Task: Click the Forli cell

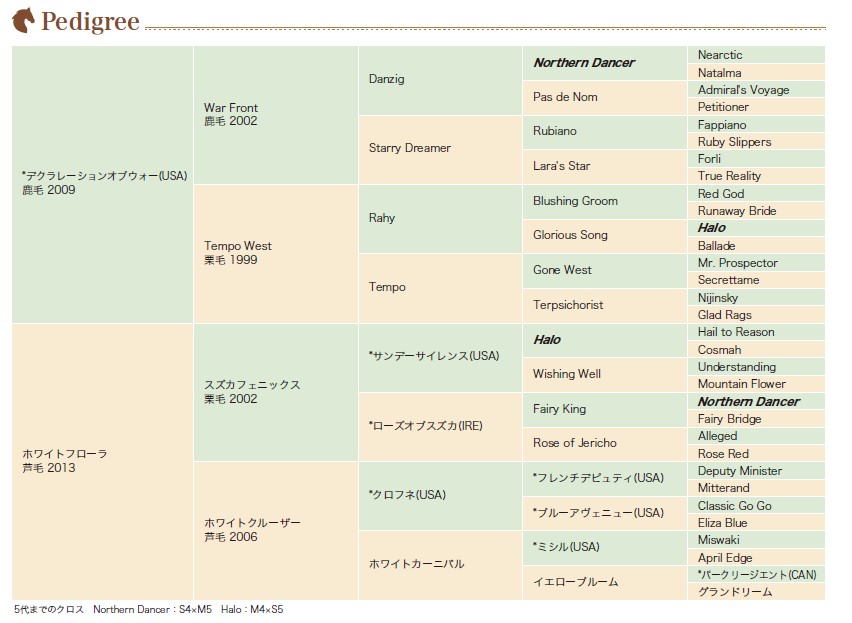Action: [x=756, y=159]
